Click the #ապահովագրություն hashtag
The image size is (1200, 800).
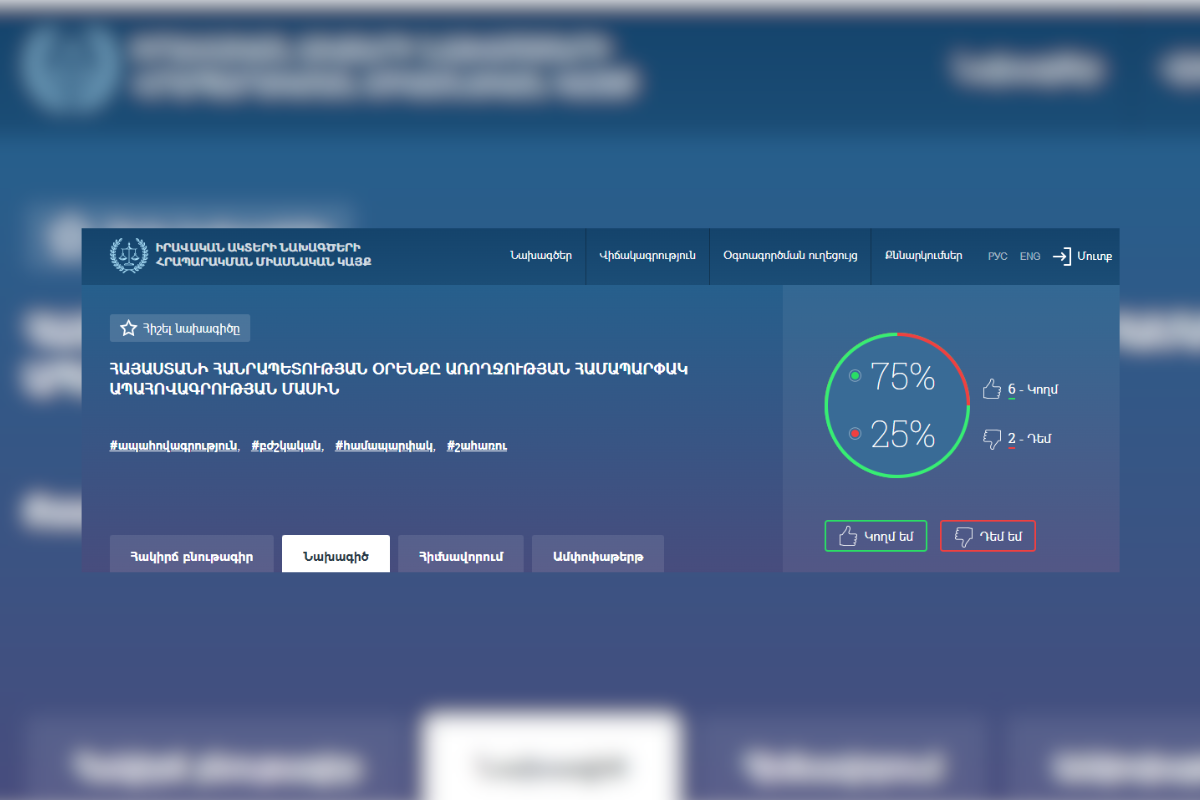pos(173,446)
